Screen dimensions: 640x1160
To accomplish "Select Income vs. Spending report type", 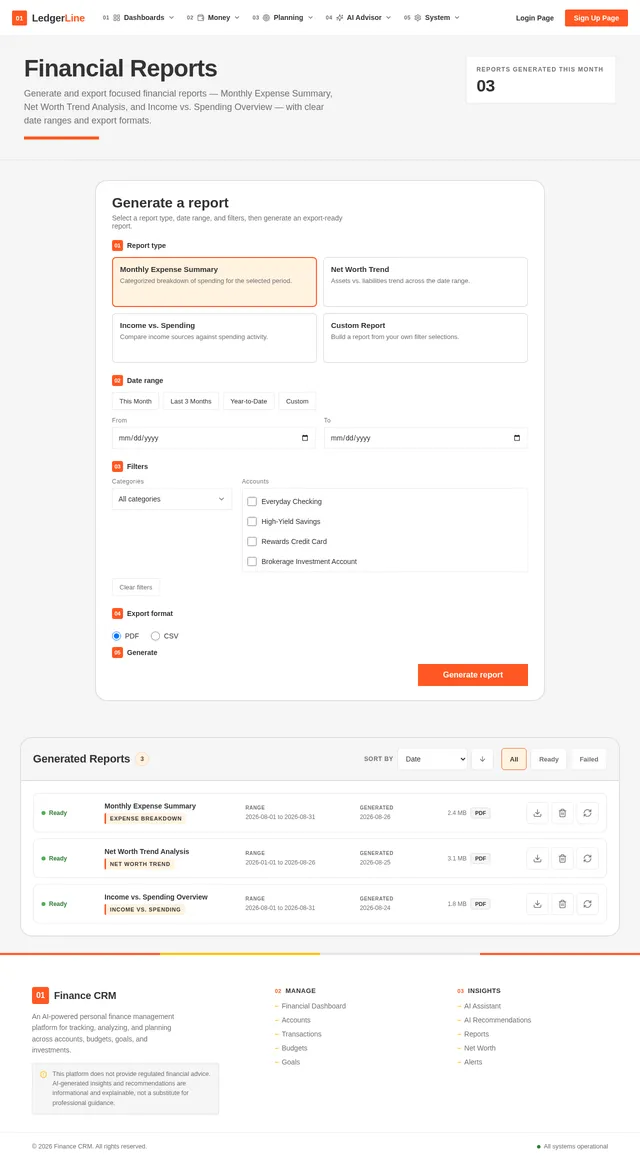I will [215, 338].
